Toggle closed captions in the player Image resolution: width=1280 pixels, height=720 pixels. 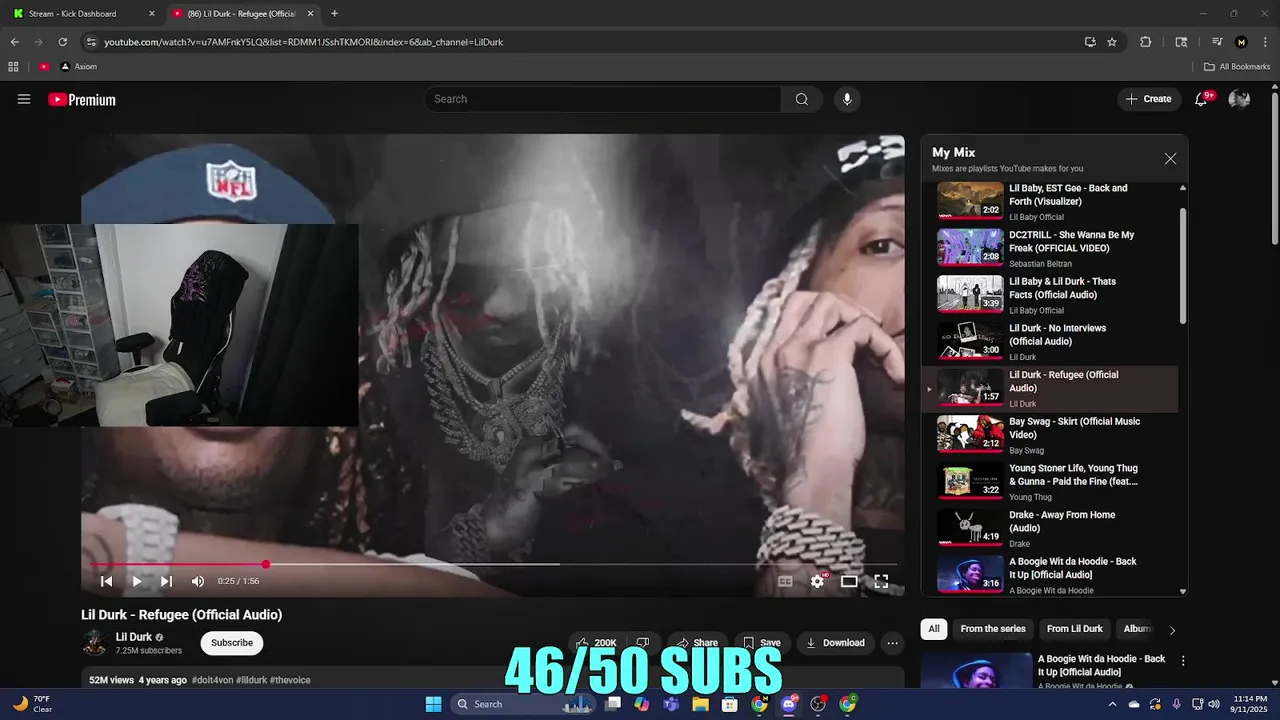[786, 581]
